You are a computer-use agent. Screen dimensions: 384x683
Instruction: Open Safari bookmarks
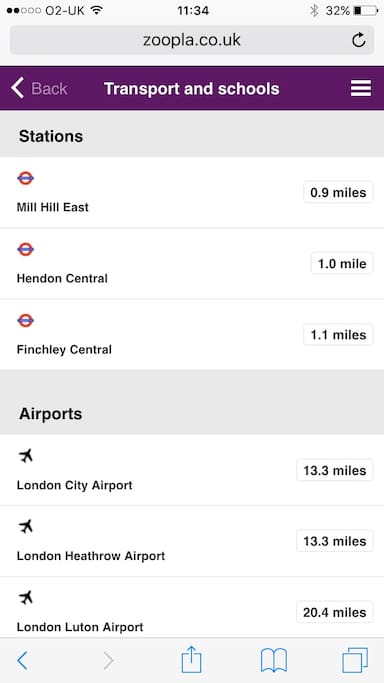tap(274, 661)
